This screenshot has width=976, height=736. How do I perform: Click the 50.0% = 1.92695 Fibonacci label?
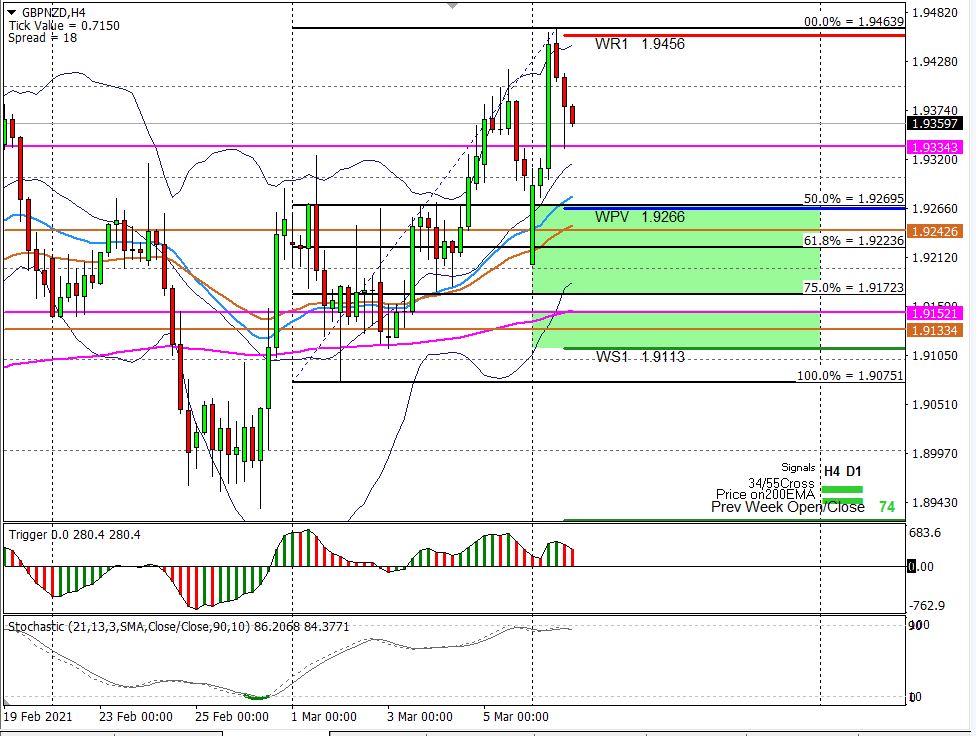coord(853,199)
